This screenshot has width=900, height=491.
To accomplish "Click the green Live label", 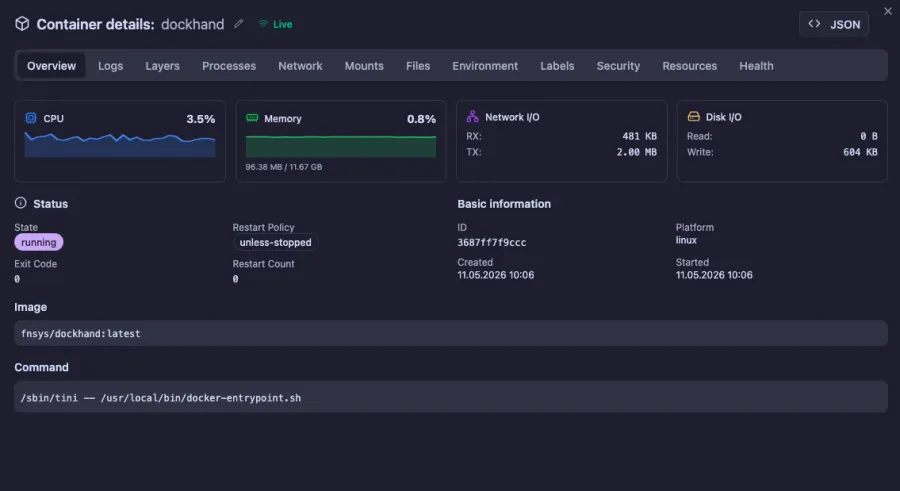I will click(x=282, y=24).
